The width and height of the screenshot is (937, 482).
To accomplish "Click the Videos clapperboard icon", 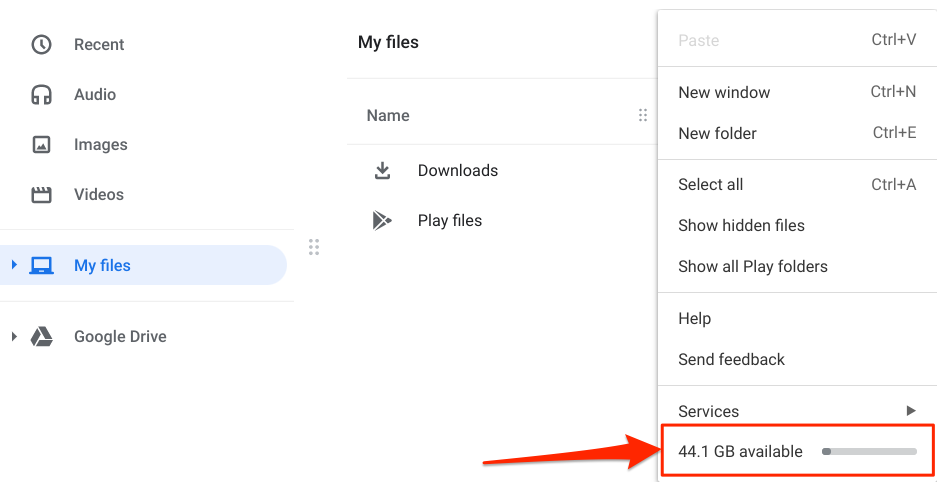I will click(41, 195).
